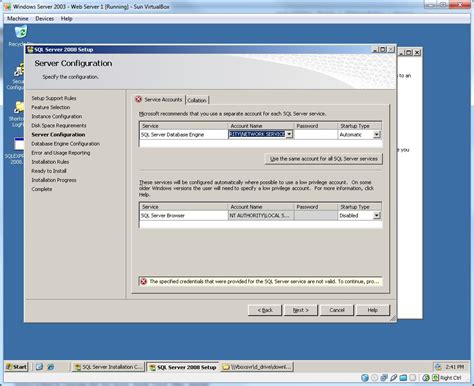Click the Complete step in the sidebar

click(42, 189)
